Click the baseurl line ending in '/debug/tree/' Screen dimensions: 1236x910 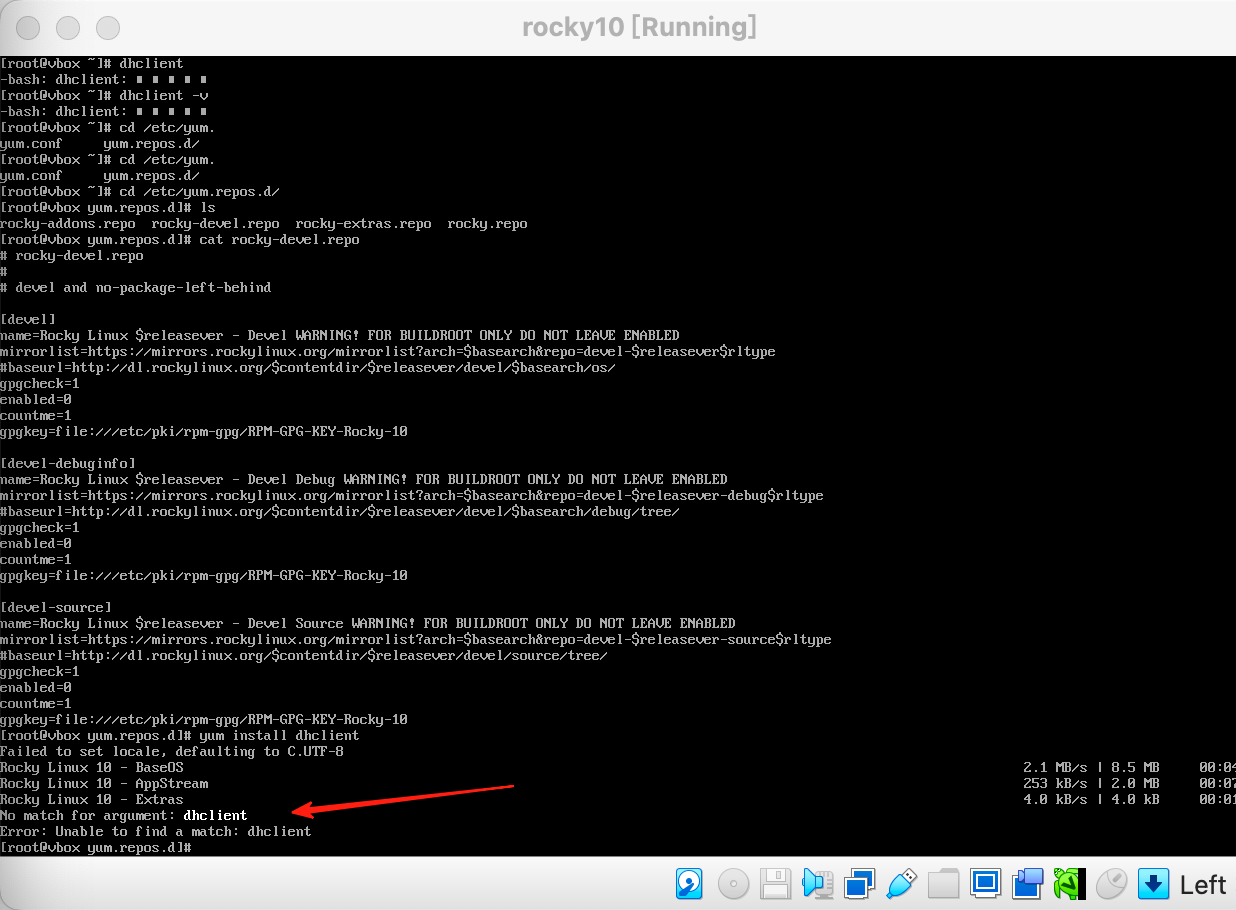340,511
